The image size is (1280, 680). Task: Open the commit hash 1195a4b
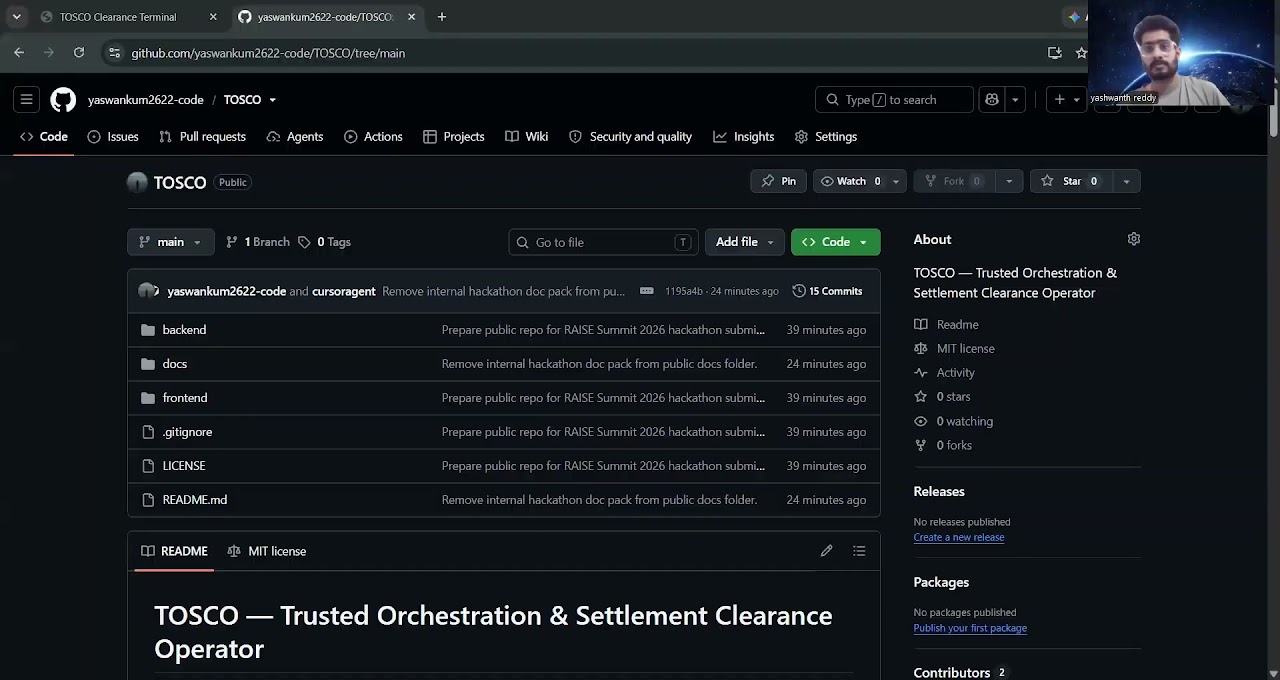[683, 291]
